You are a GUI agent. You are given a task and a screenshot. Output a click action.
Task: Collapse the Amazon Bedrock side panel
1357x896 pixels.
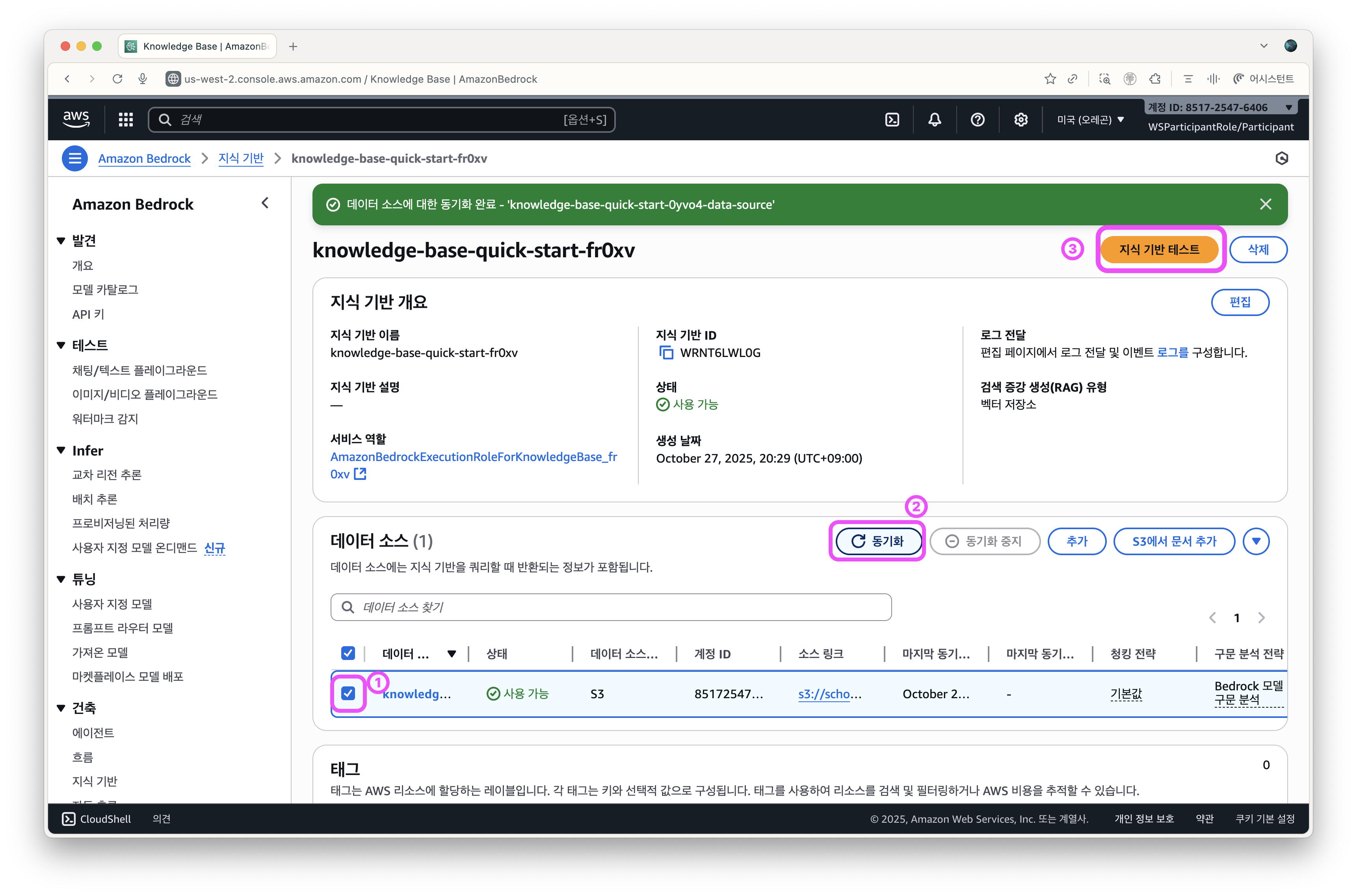[x=265, y=203]
